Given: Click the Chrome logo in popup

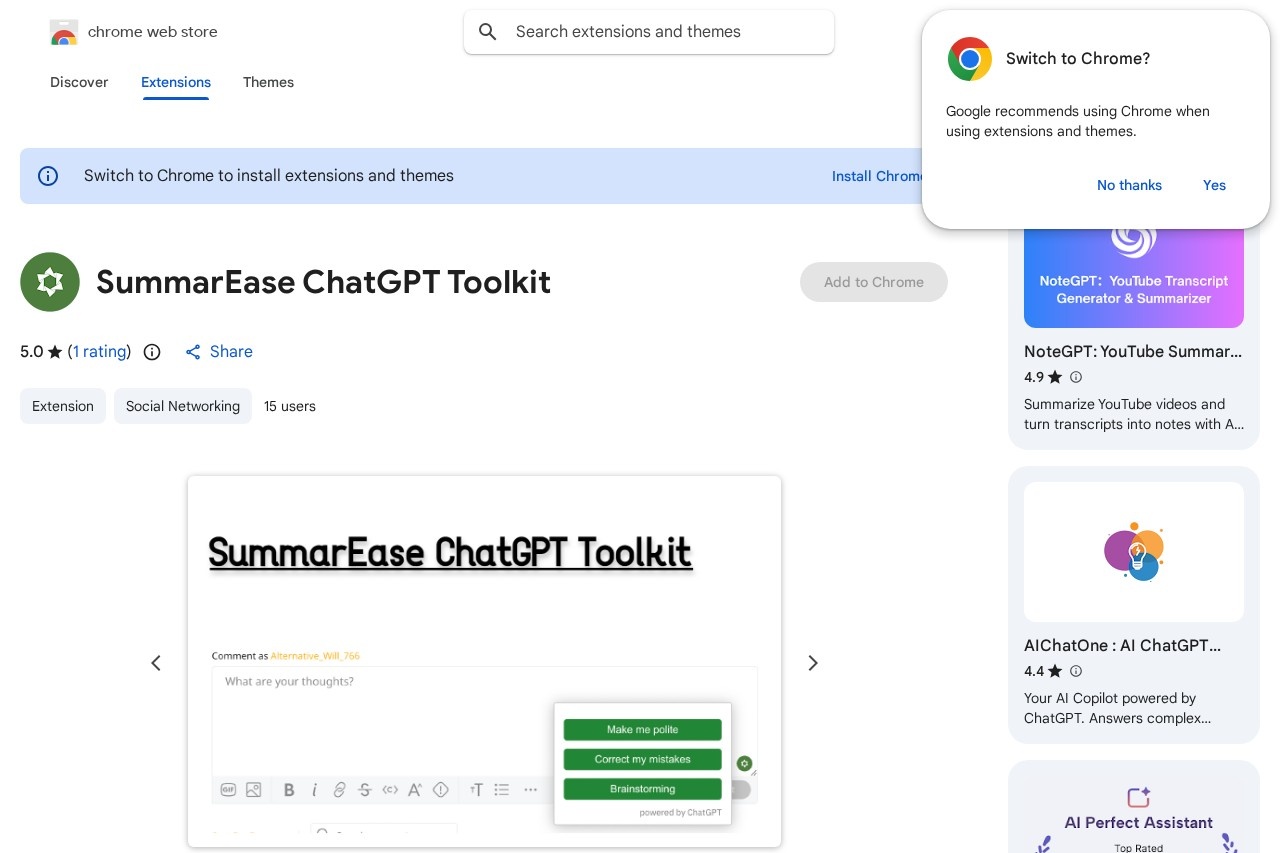Looking at the screenshot, I should pyautogui.click(x=969, y=59).
